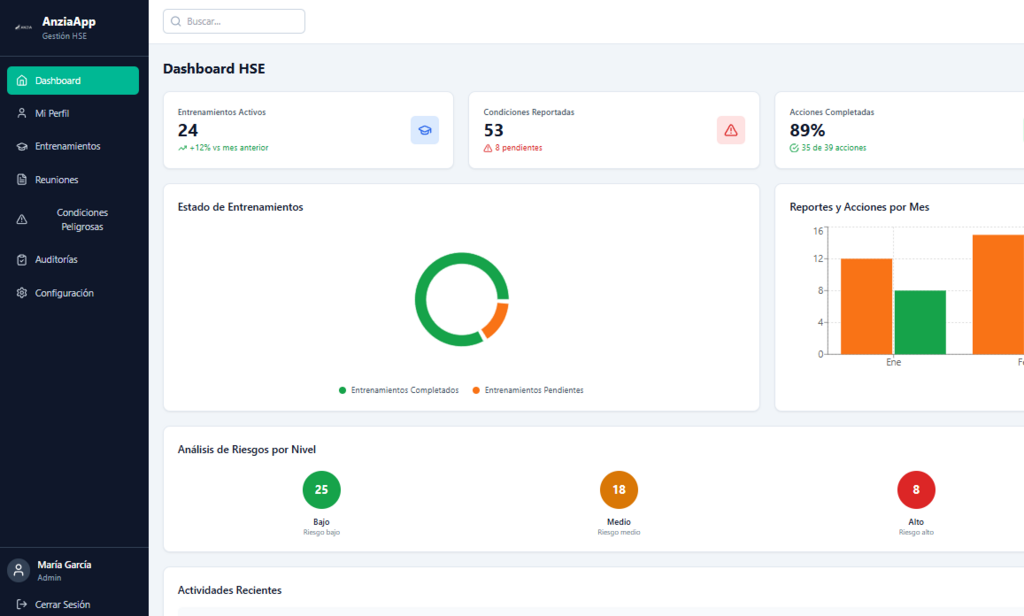Select the green Bajo risk circle showing 25
The width and height of the screenshot is (1024, 616).
pos(321,490)
